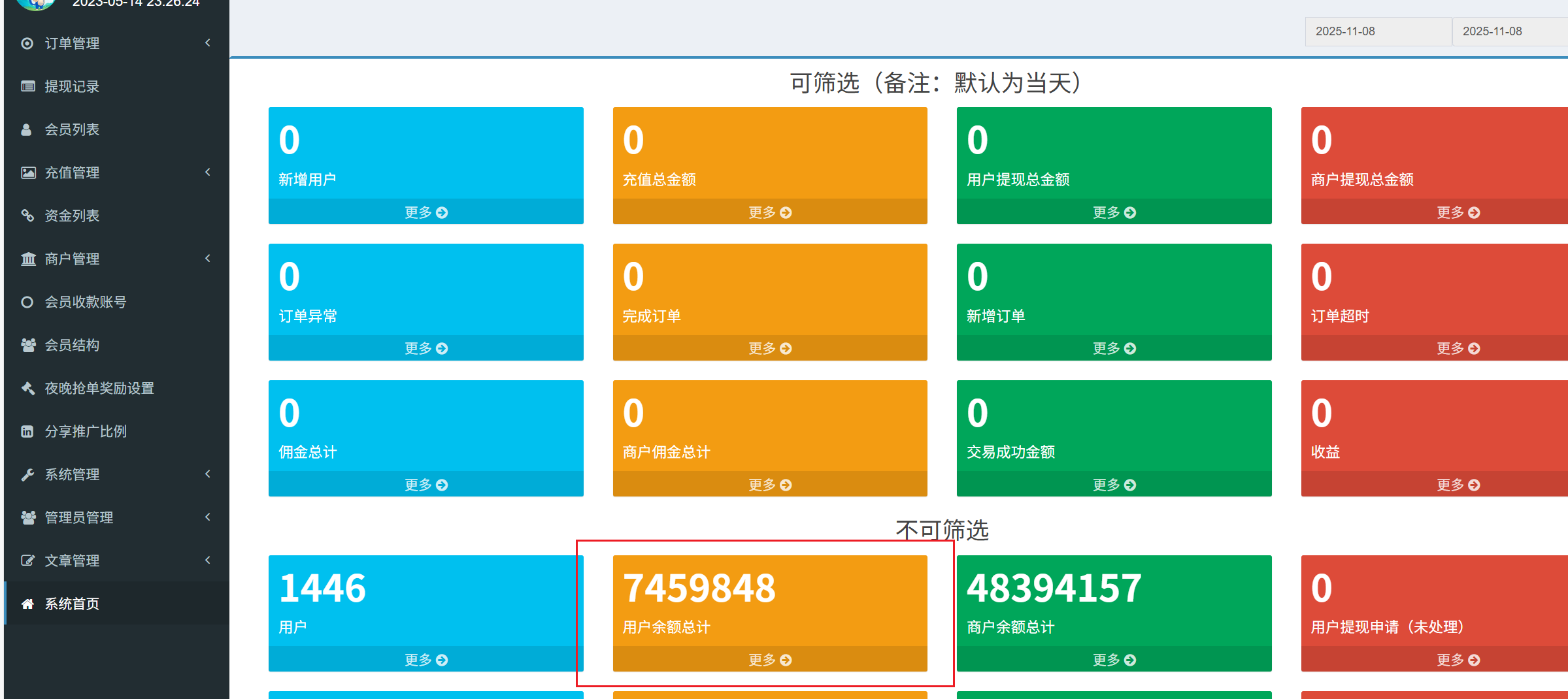Click the group icon beside 会员结构

coord(28,345)
